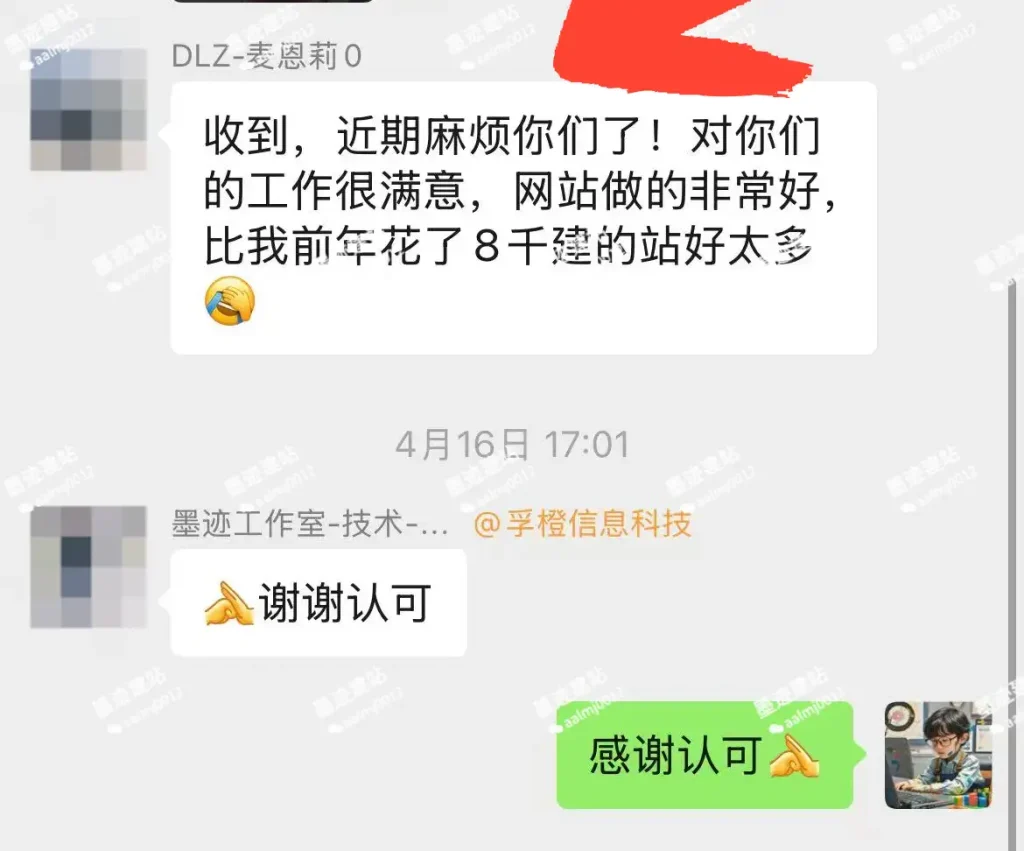The image size is (1024, 851).
Task: Select the green 感谢认可 message bubble
Action: point(705,755)
